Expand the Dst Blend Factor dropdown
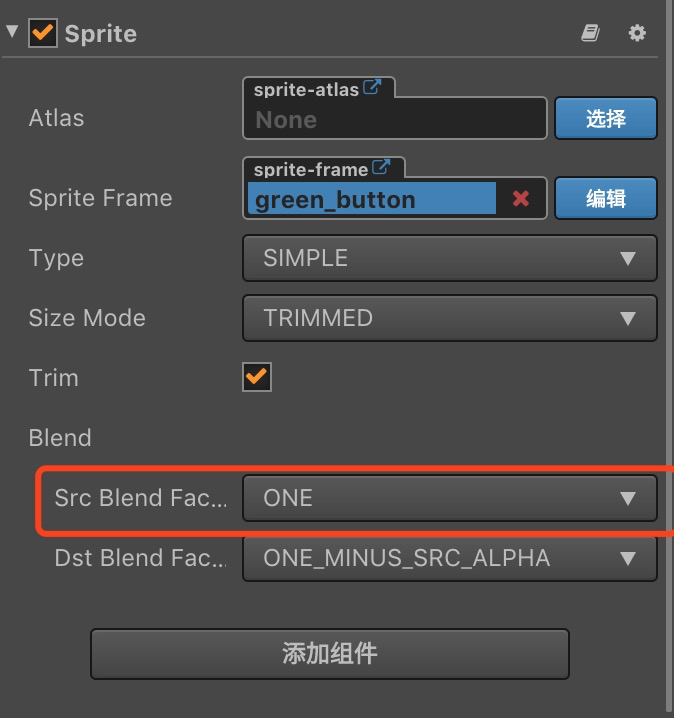 [x=449, y=558]
